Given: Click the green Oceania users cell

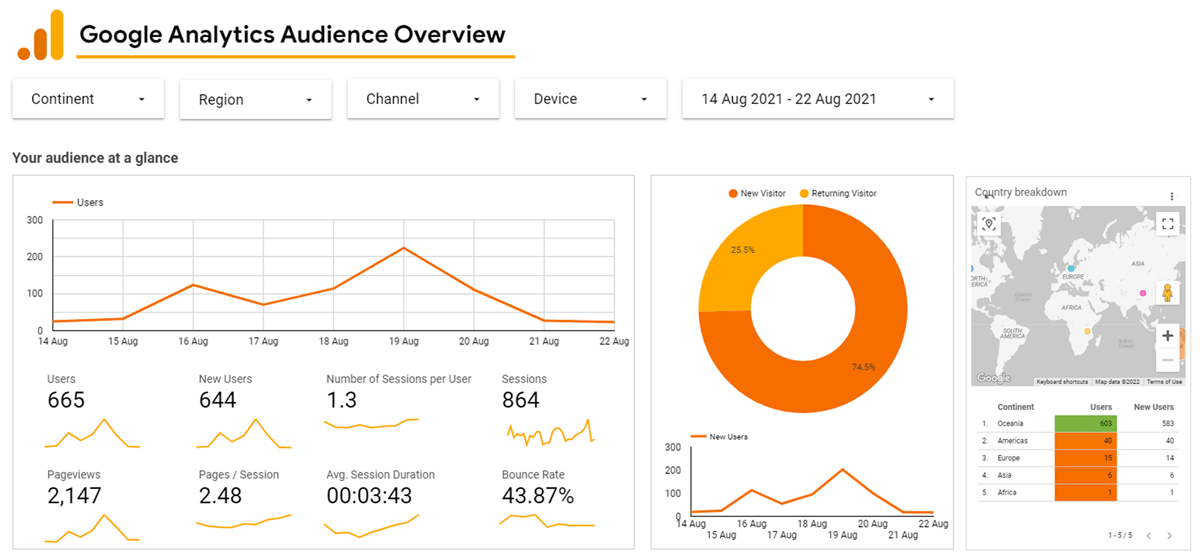Looking at the screenshot, I should point(1085,424).
